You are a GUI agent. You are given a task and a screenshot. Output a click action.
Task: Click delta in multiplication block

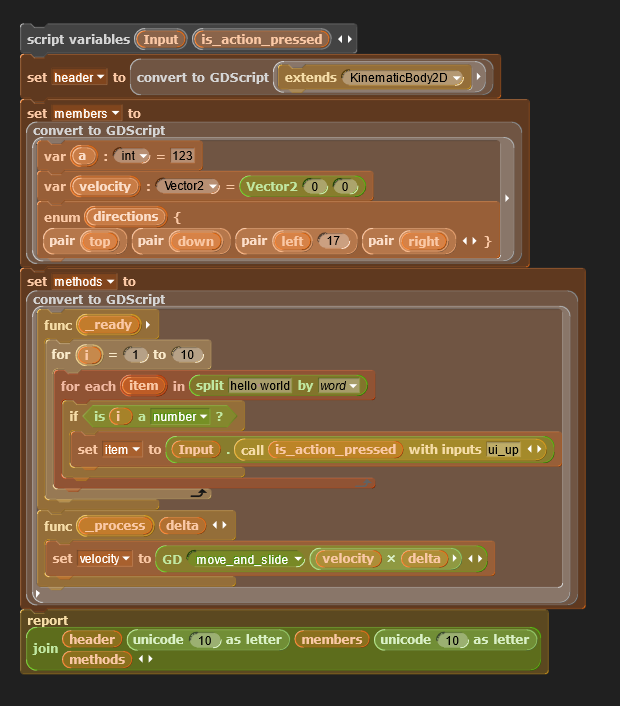(x=424, y=559)
